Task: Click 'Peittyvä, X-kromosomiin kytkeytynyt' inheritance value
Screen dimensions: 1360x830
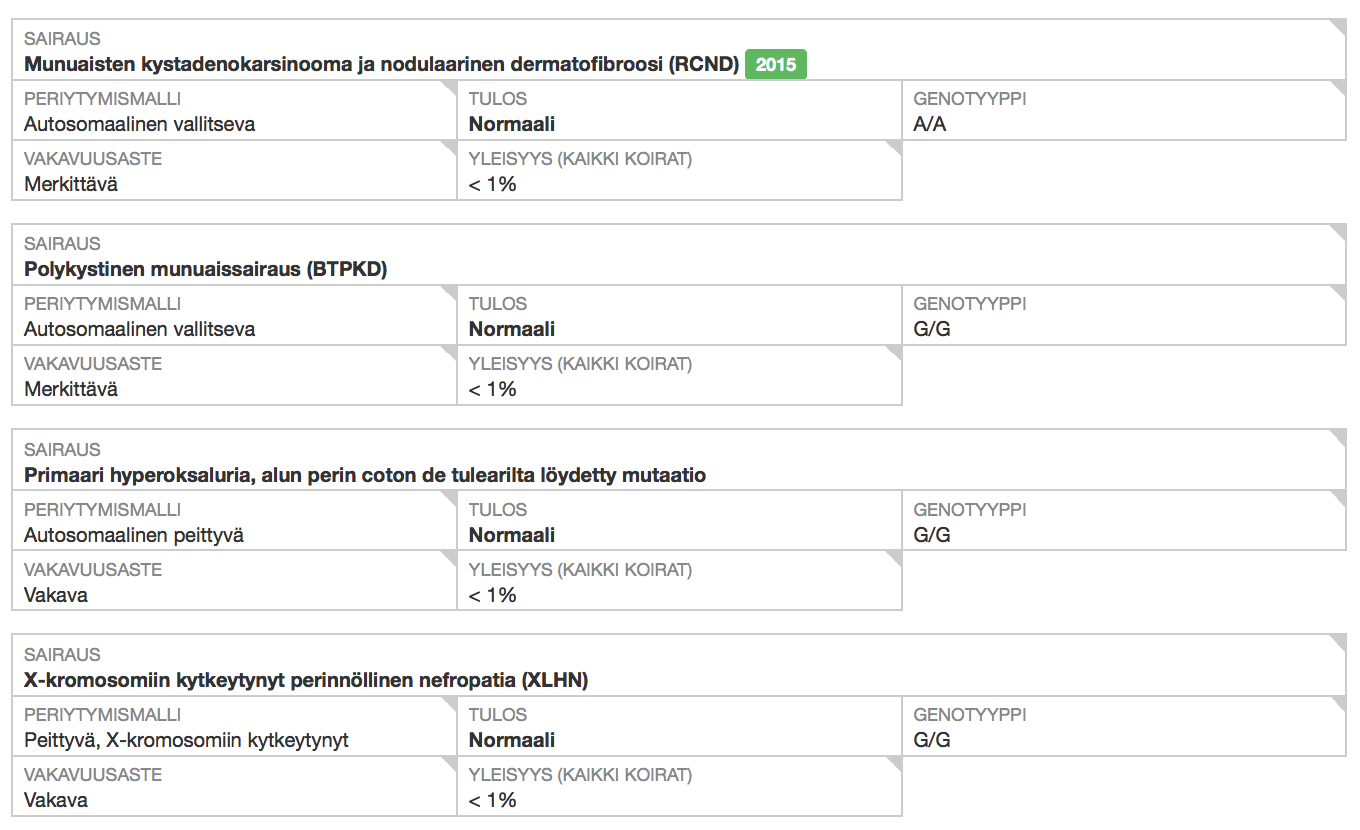Action: (186, 741)
